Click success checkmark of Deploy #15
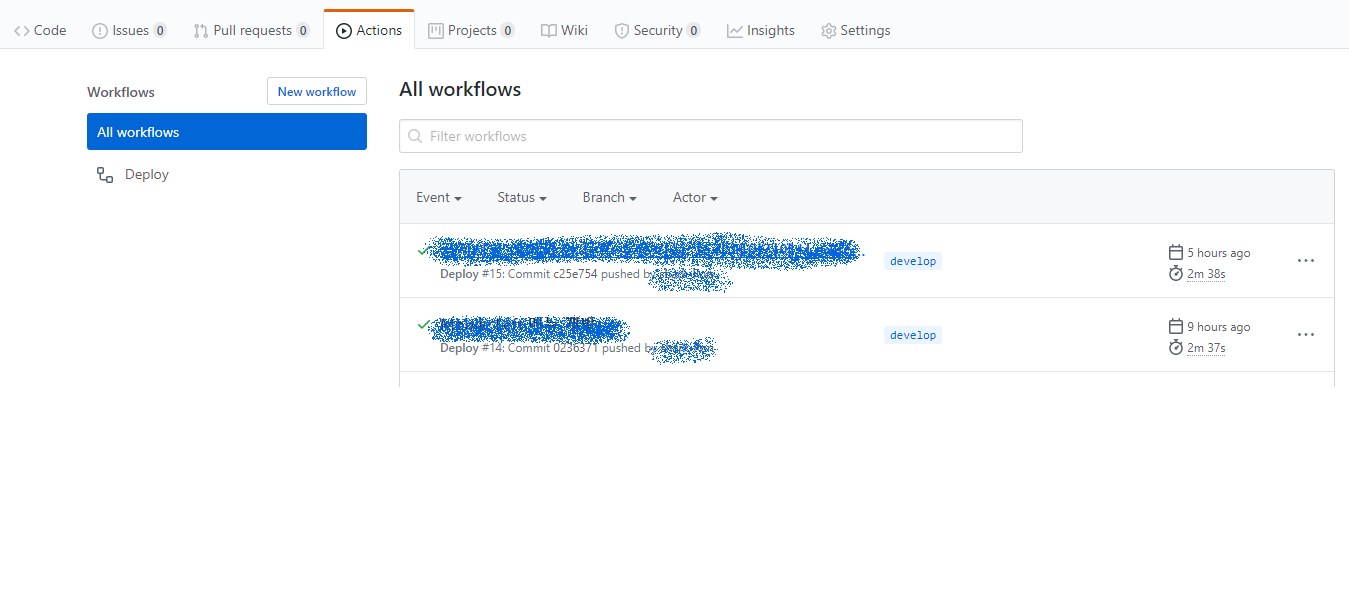Screen dimensions: 1349x600 (x=424, y=250)
